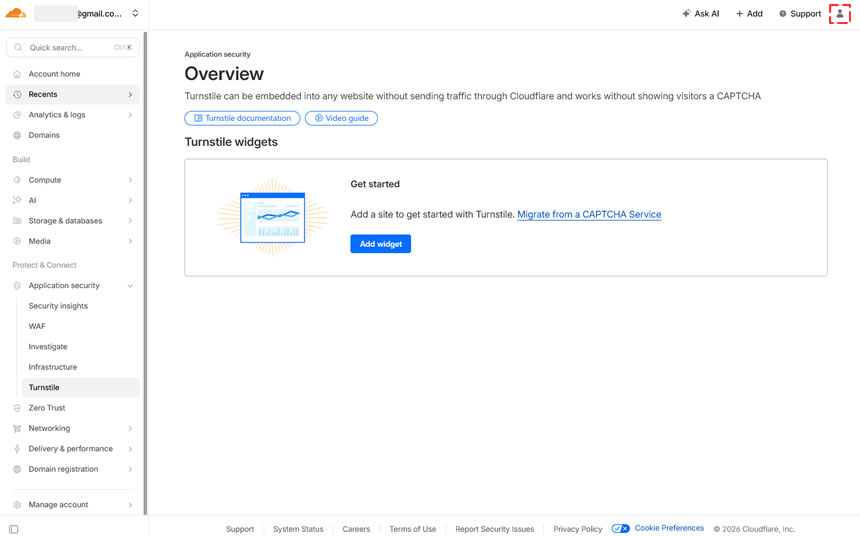Expand the Analytics & logs chevron
The image size is (860, 536).
tap(131, 115)
